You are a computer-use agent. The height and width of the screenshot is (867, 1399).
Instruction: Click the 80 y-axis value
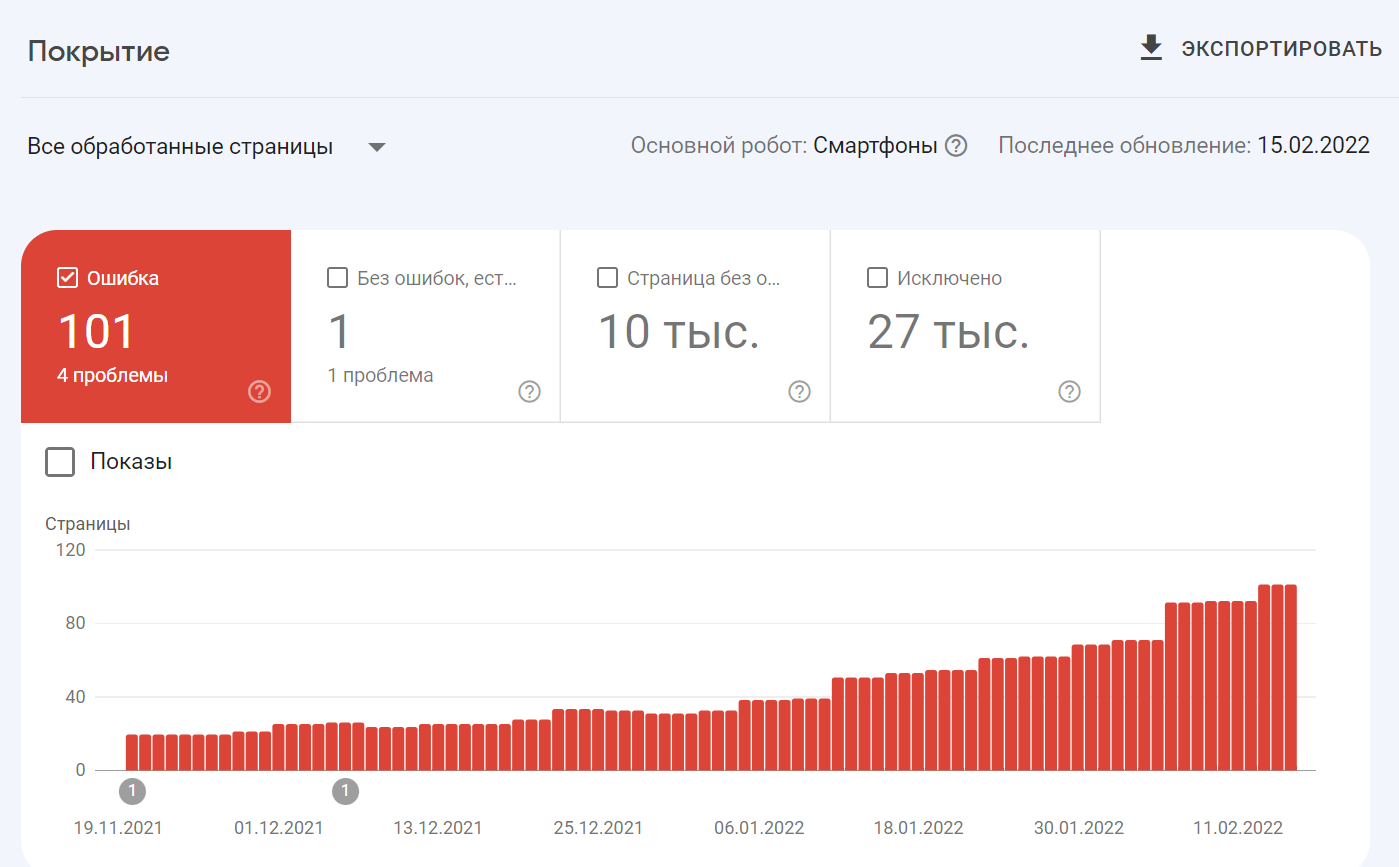[x=77, y=623]
